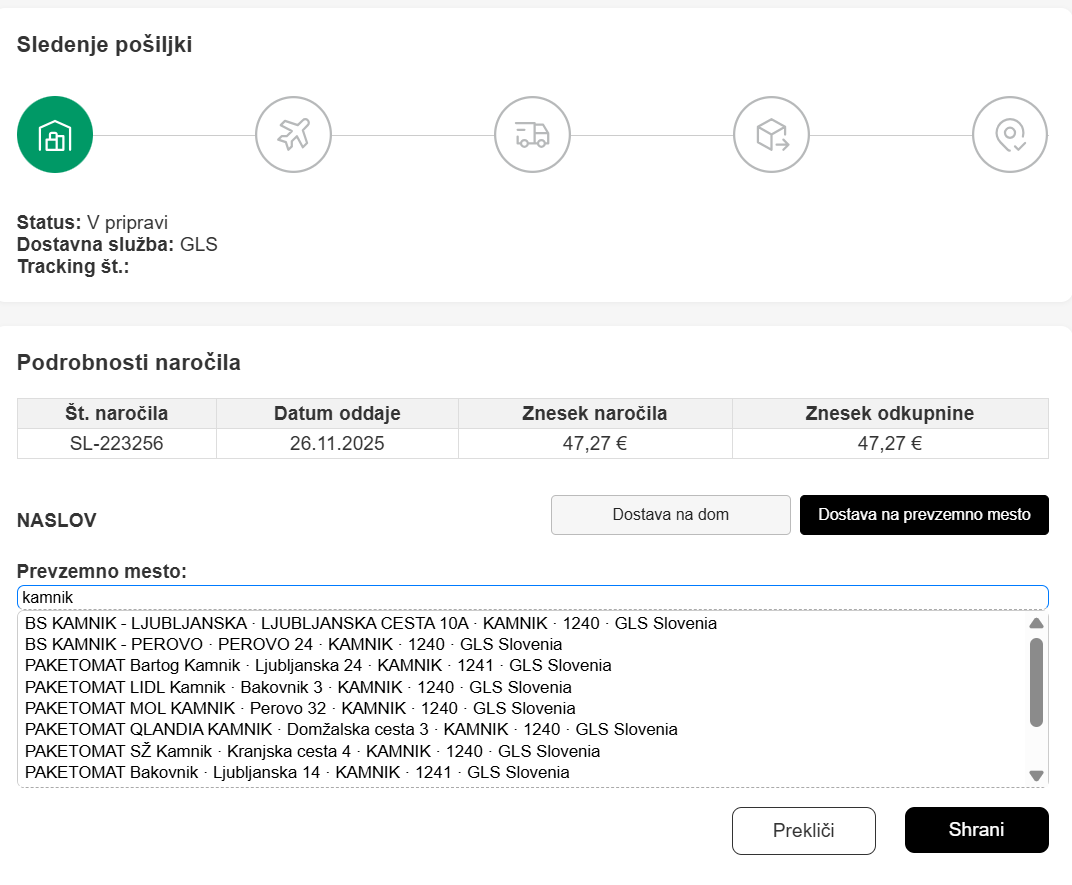Select PAKETOMAT LIDL Kamnik option

[298, 688]
